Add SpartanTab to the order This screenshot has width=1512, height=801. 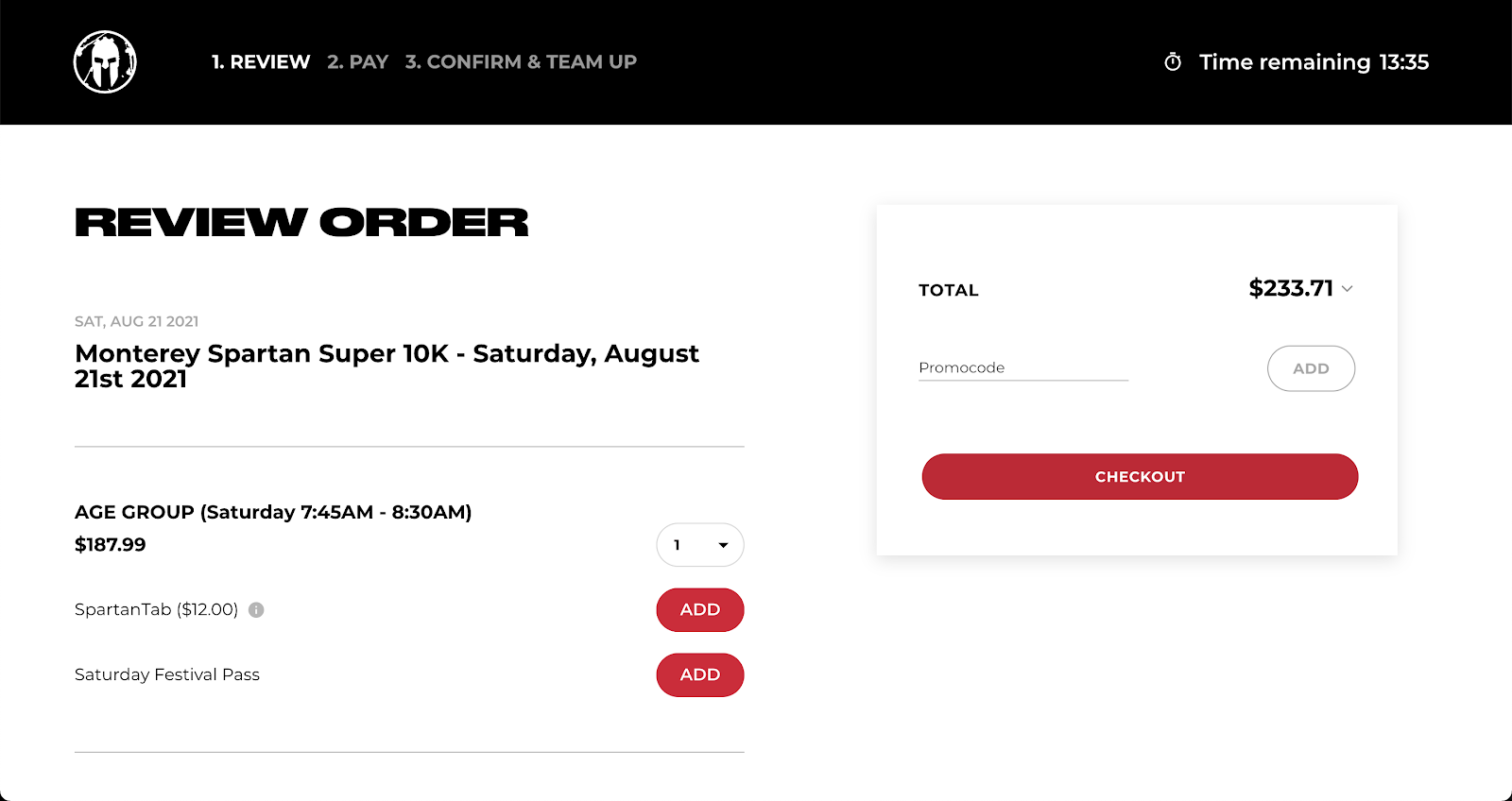click(699, 610)
